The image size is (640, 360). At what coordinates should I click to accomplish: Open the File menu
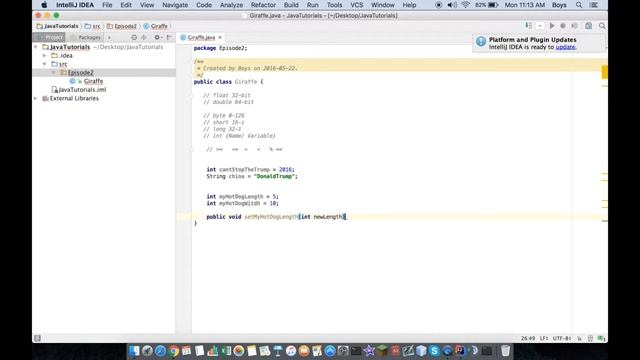107,5
